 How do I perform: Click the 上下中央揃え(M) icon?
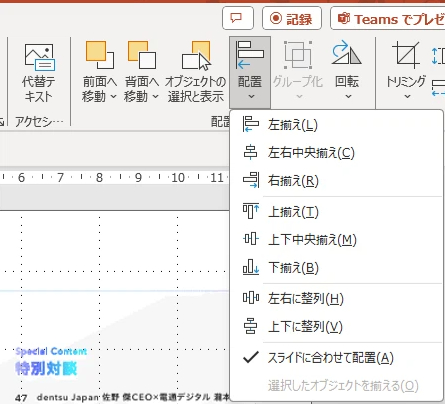coord(251,239)
